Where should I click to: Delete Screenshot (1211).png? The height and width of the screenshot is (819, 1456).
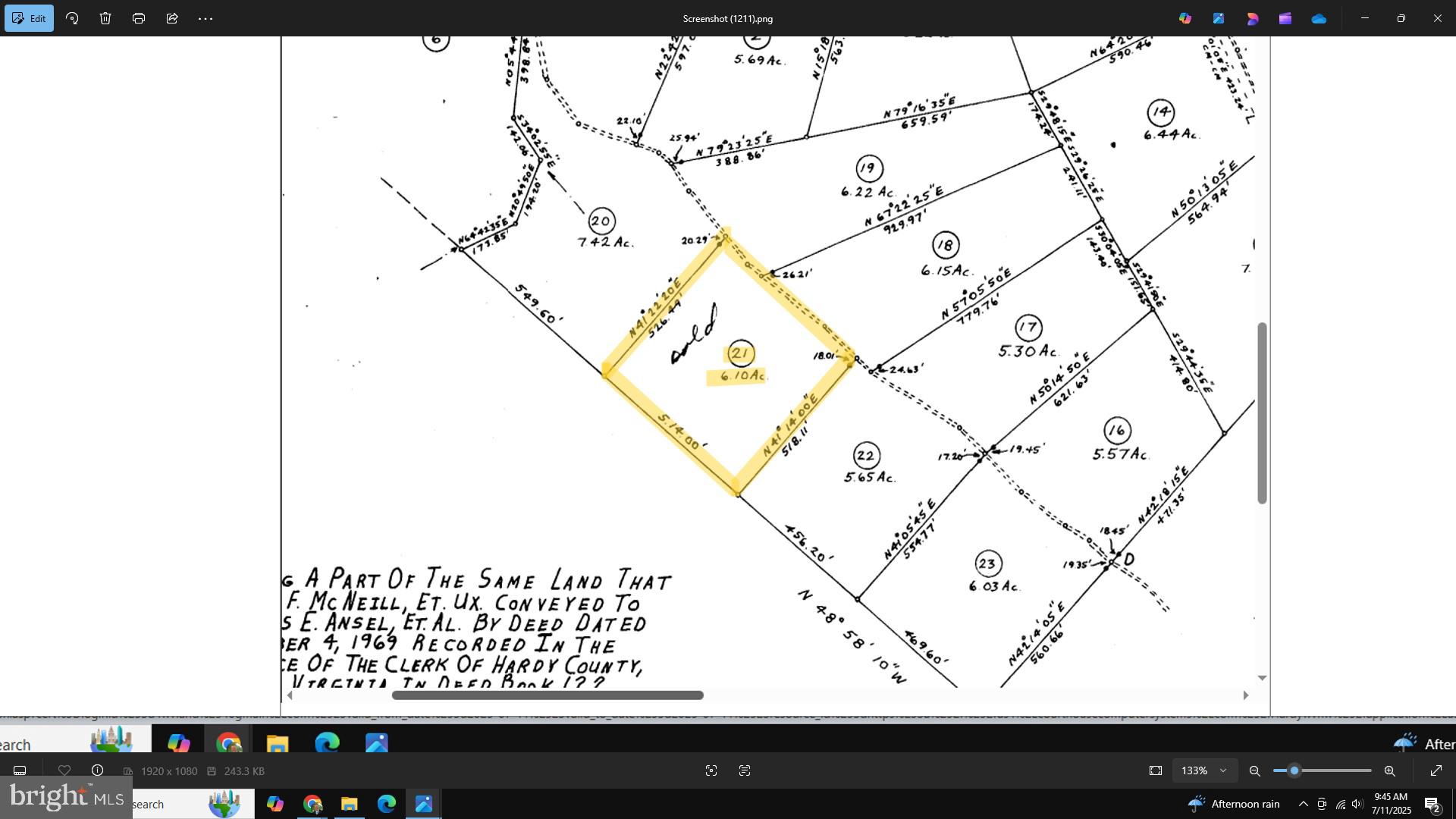(x=105, y=17)
